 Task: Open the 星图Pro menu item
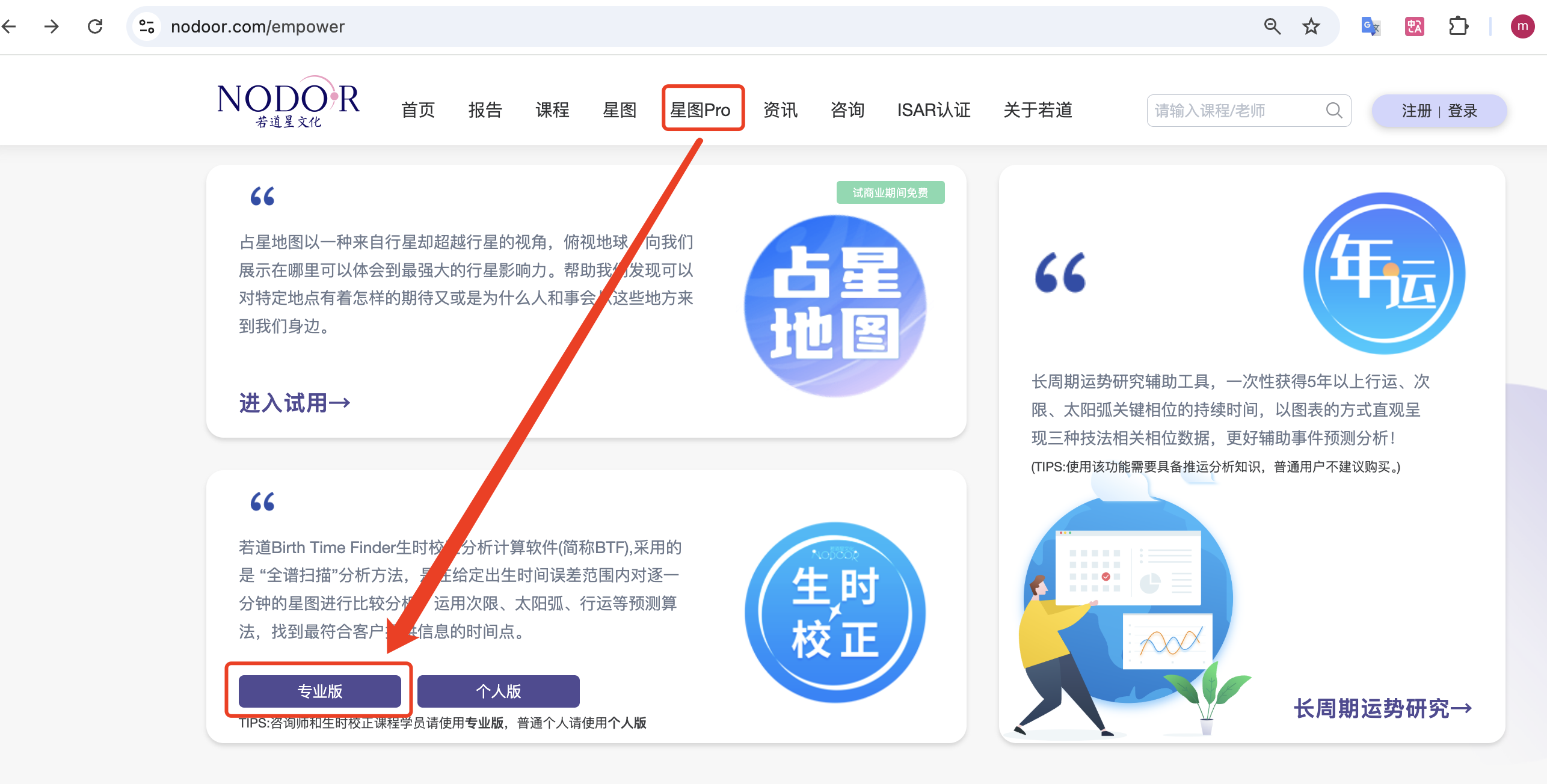700,110
